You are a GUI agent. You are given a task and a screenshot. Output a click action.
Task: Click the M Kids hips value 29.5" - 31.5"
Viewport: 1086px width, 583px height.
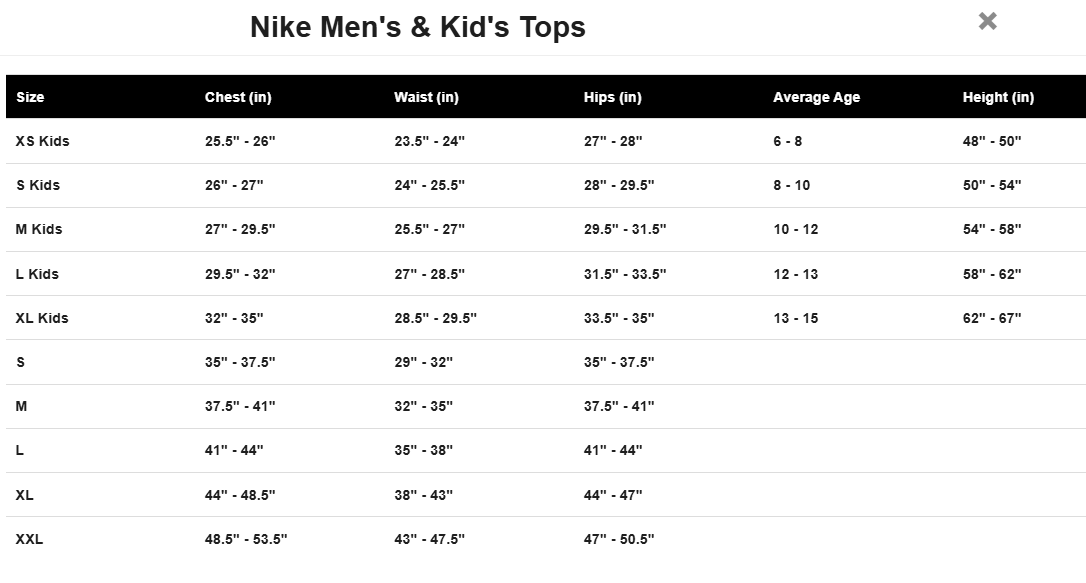(x=625, y=229)
